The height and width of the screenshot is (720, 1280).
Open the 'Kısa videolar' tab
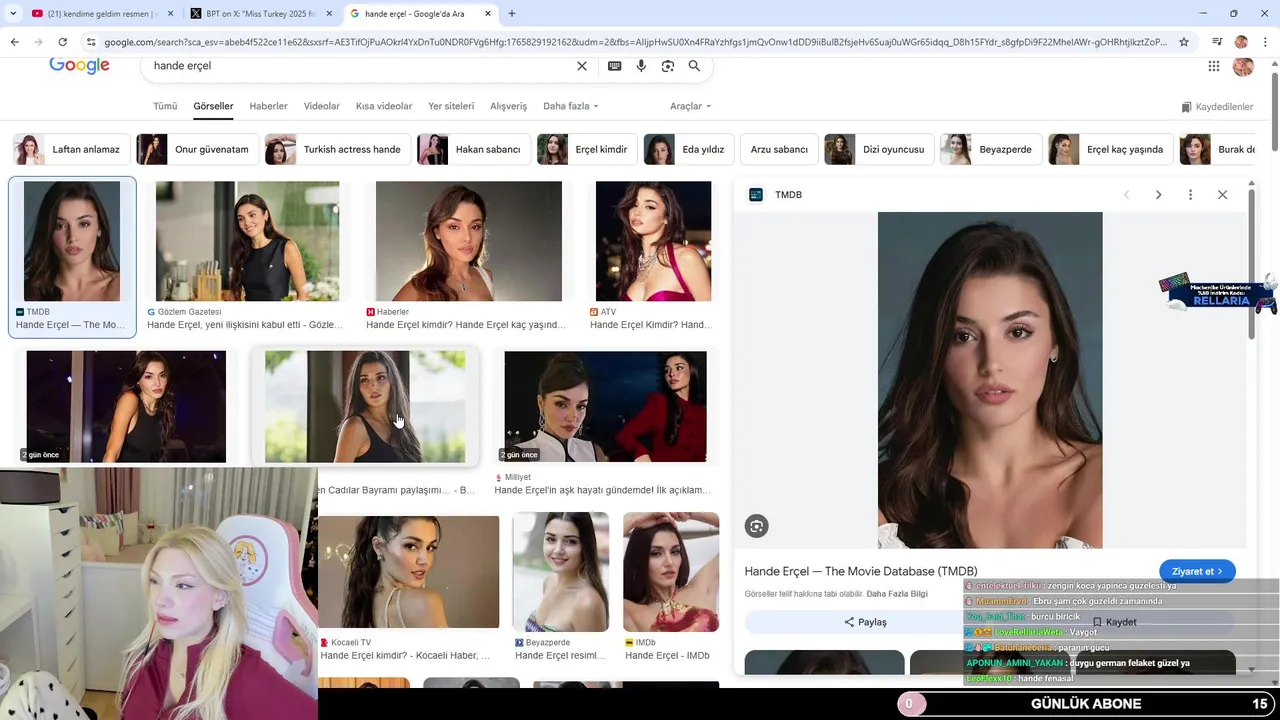point(384,106)
